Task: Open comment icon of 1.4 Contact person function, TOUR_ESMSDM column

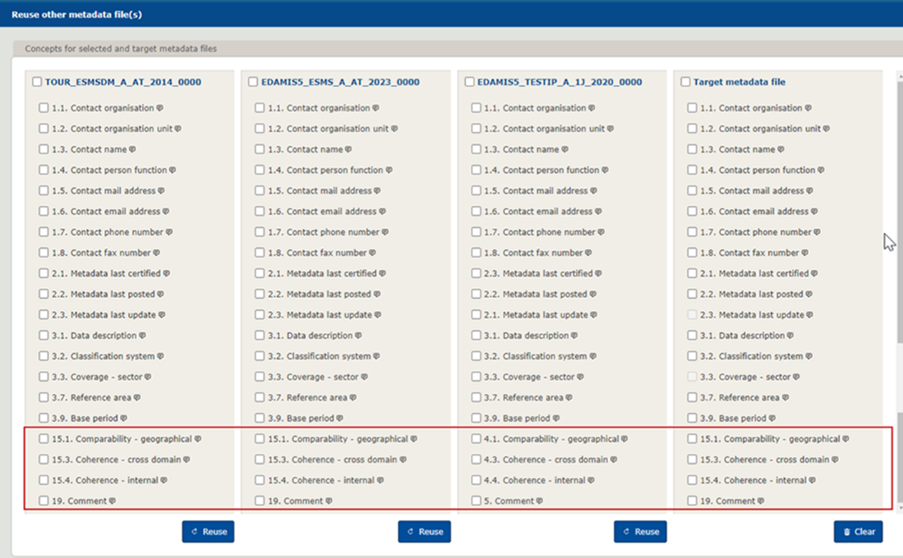Action: click(x=173, y=170)
